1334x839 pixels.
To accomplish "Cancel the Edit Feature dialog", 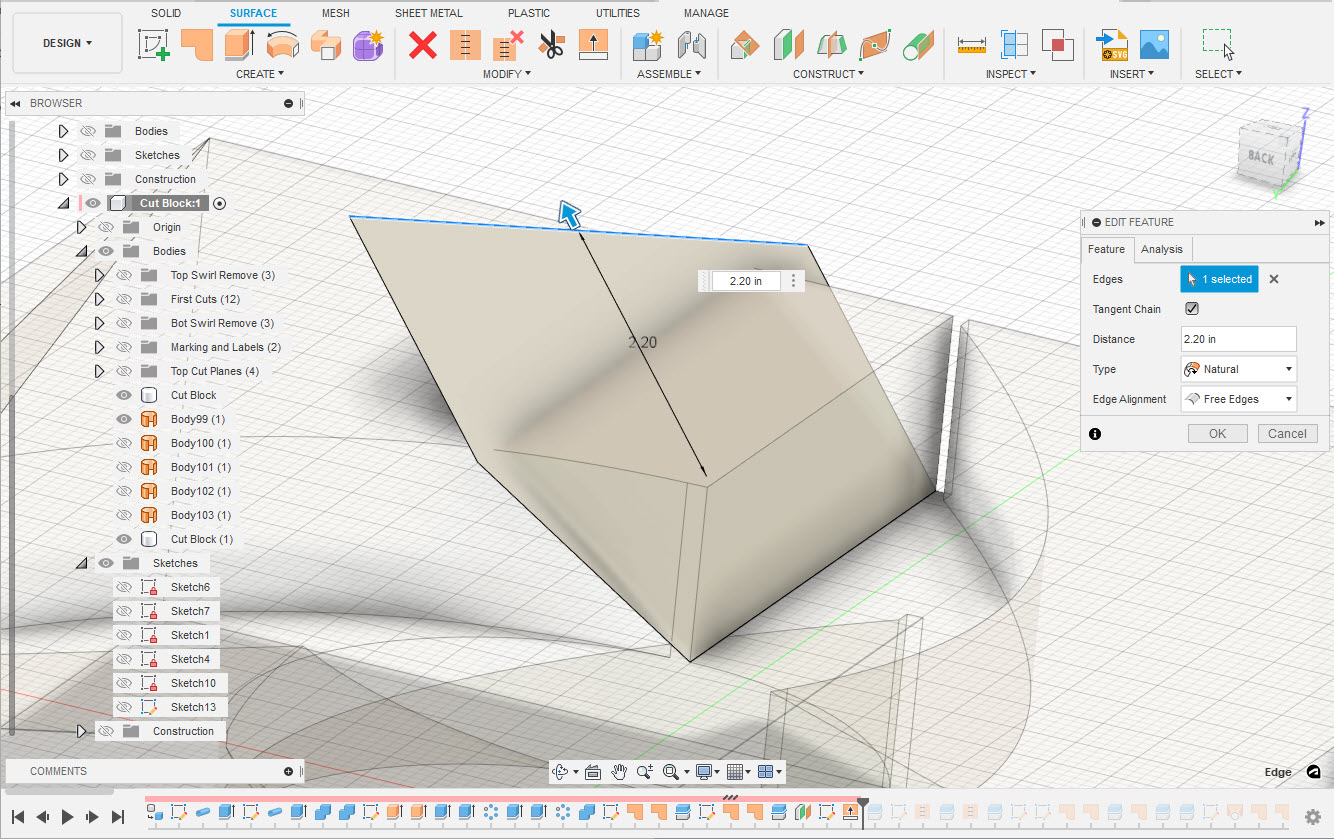I will [x=1287, y=433].
